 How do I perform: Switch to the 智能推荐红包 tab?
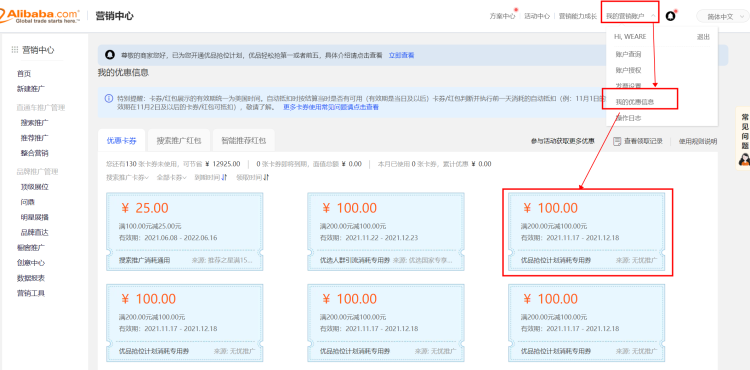pyautogui.click(x=243, y=141)
